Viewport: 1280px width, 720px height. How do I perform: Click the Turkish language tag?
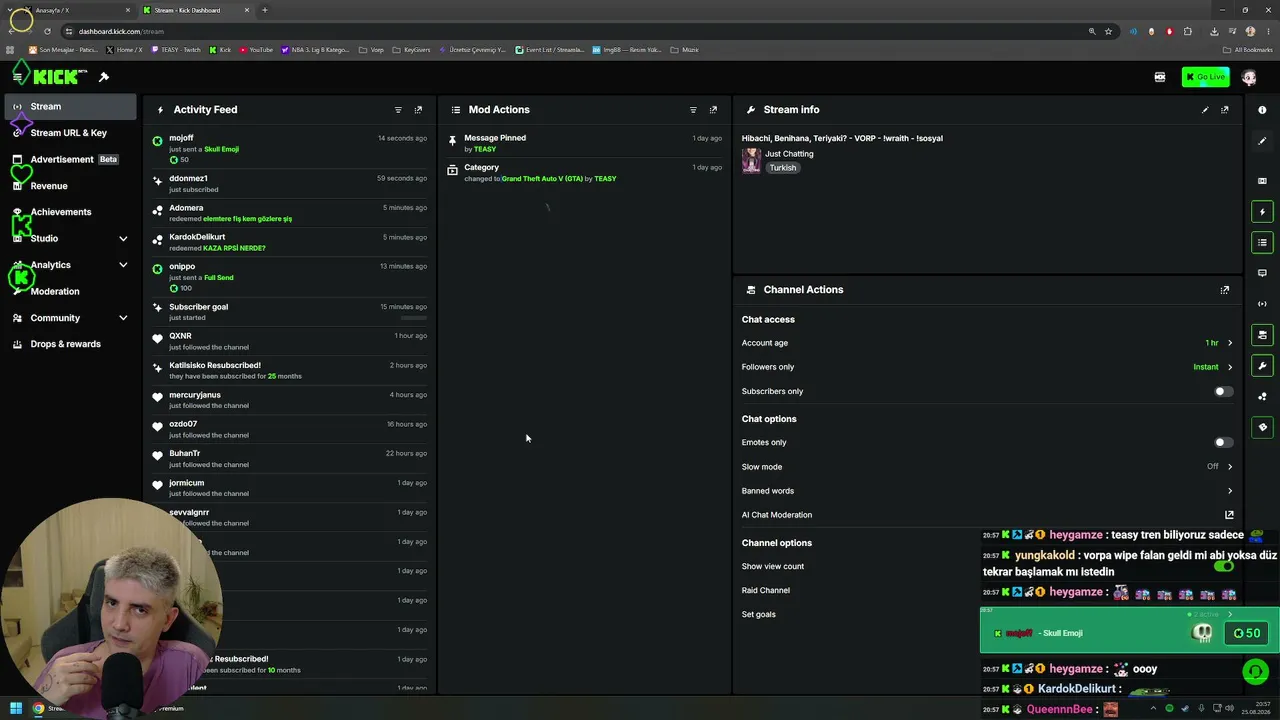pyautogui.click(x=783, y=168)
